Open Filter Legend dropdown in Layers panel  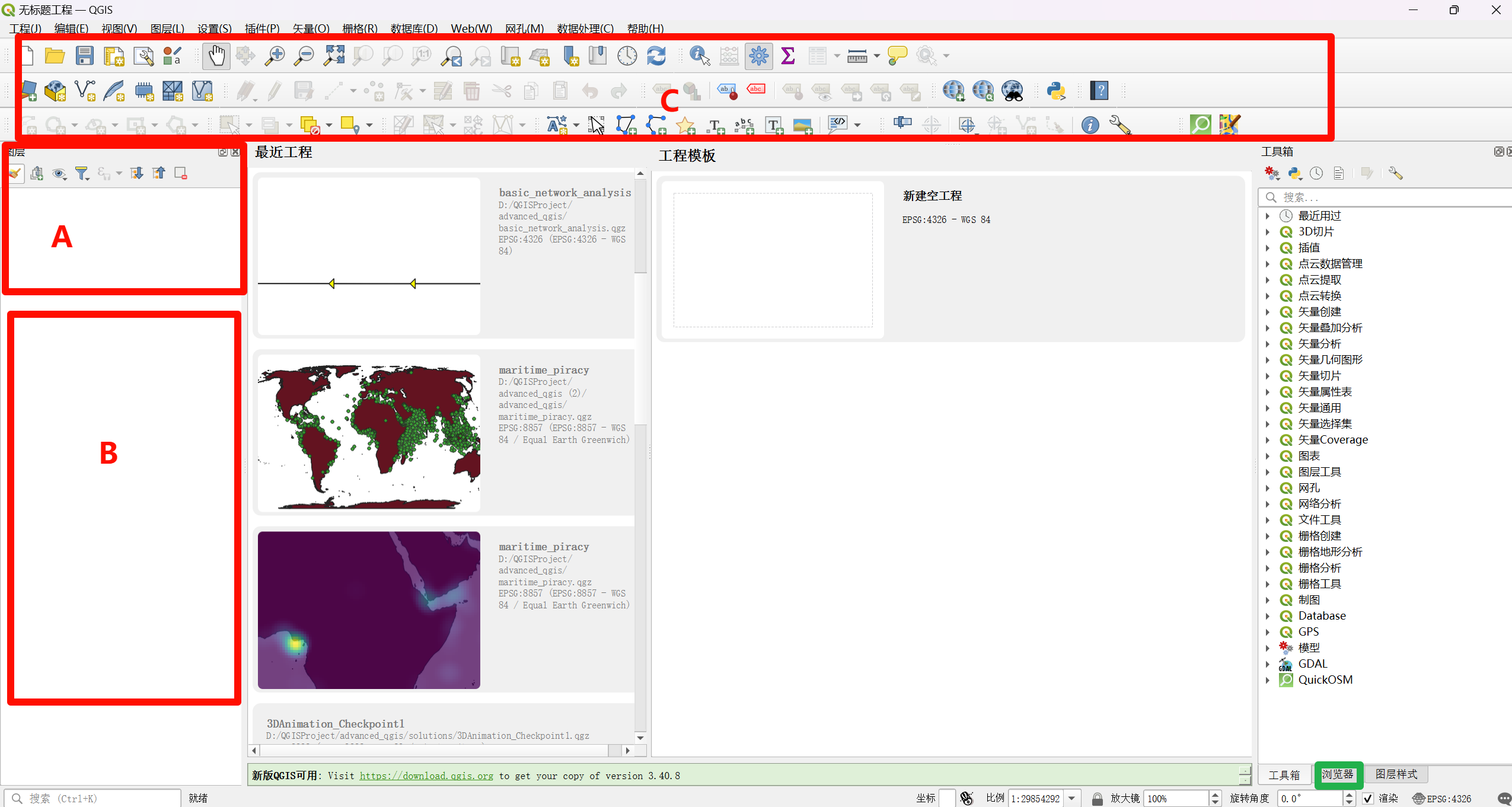[x=82, y=173]
